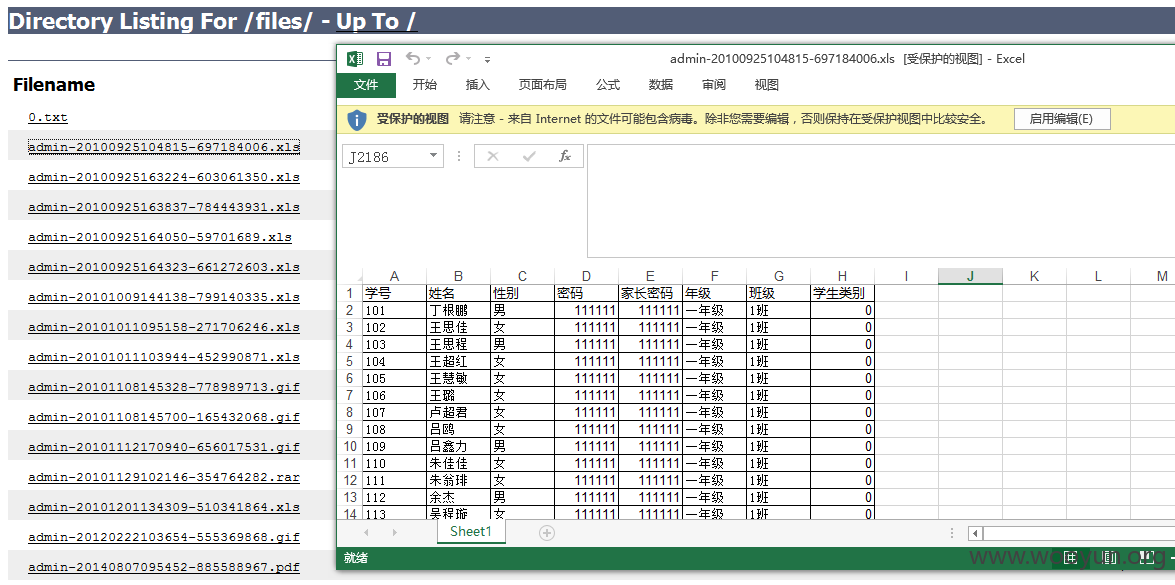Open admin-20101112170940-656017531.gif link
The height and width of the screenshot is (585, 1175).
click(164, 447)
